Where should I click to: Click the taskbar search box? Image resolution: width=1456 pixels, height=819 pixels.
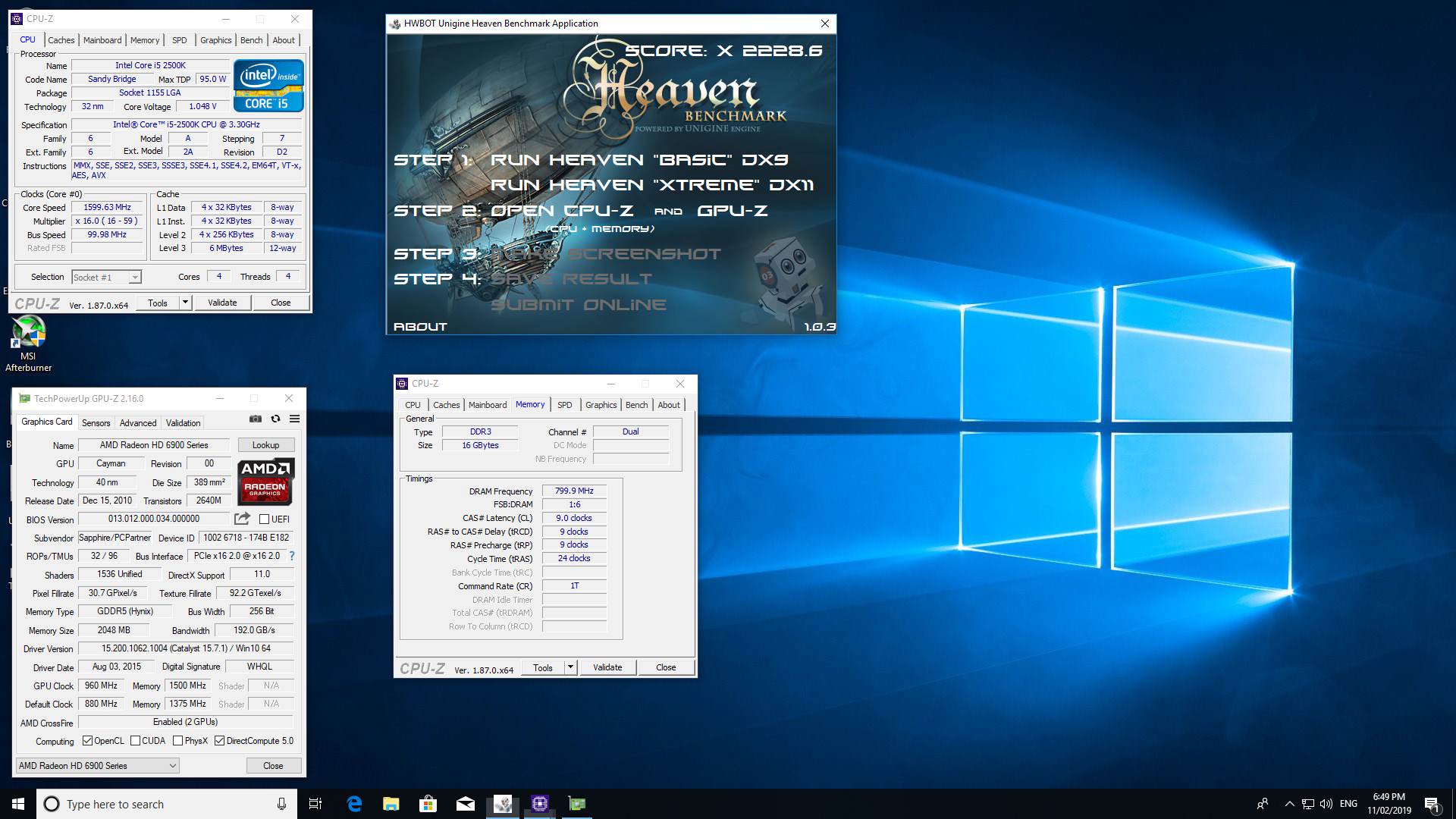click(x=167, y=804)
